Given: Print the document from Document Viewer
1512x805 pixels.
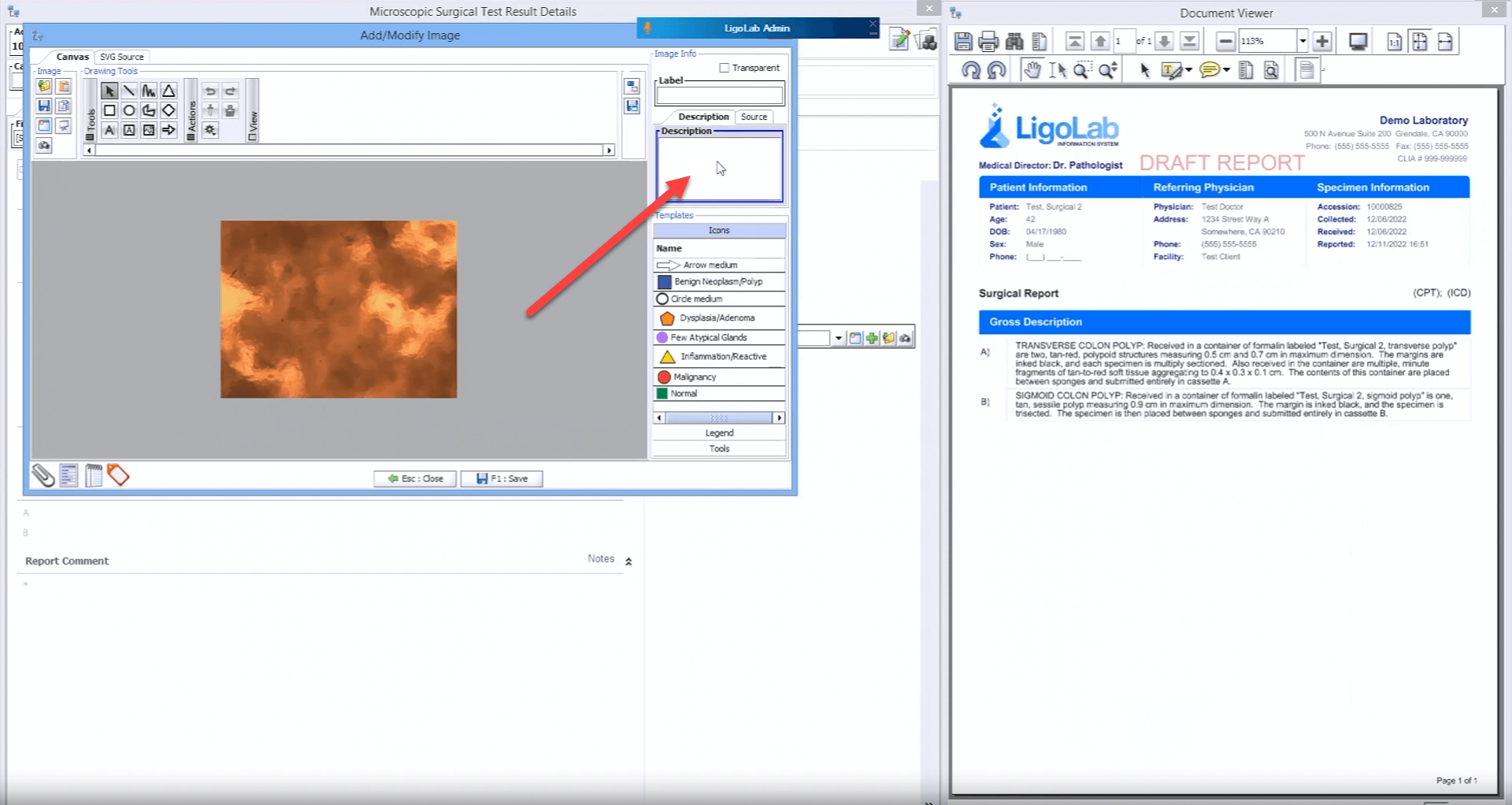Looking at the screenshot, I should 988,42.
